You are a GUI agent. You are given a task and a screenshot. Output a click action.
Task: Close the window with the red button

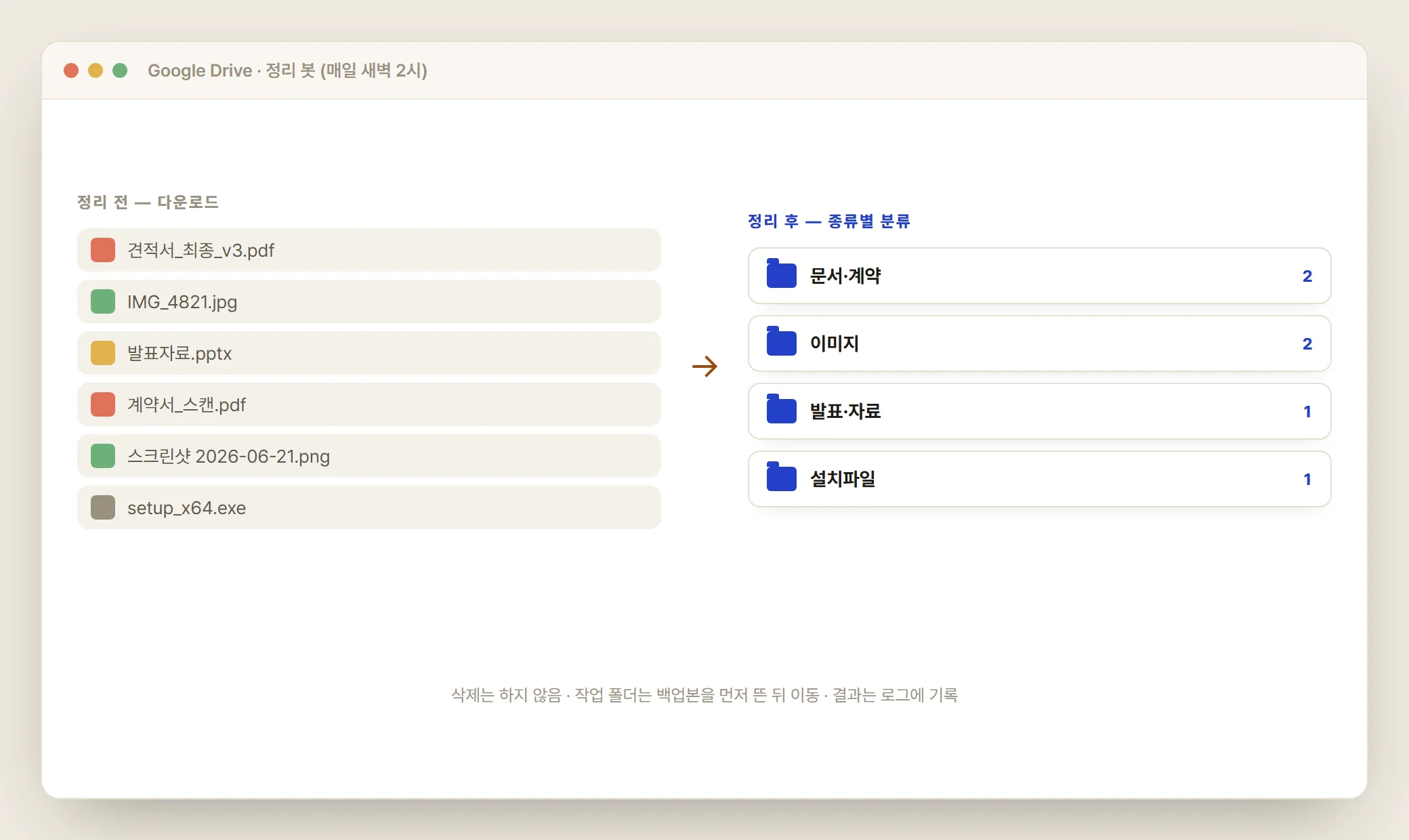[x=71, y=70]
